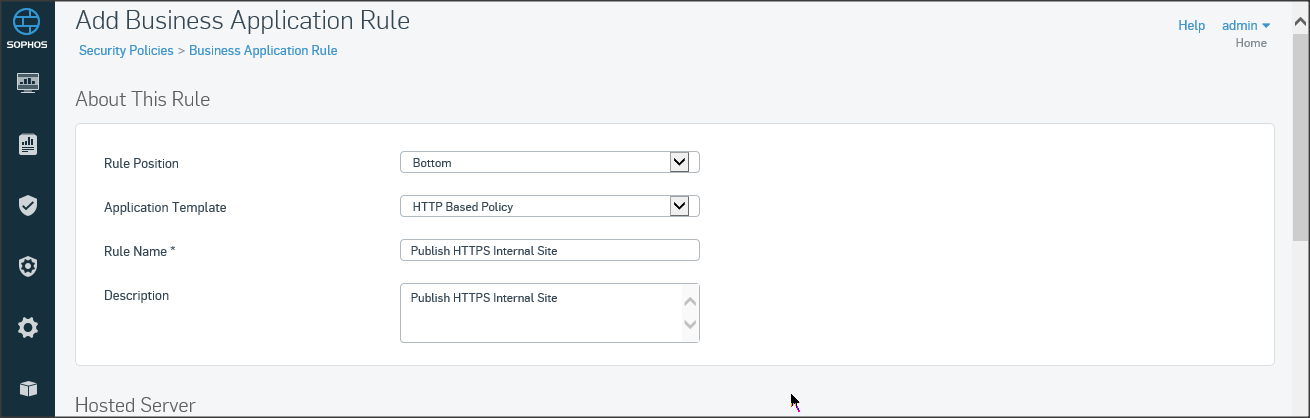Click the About This Rule heading

pos(142,99)
